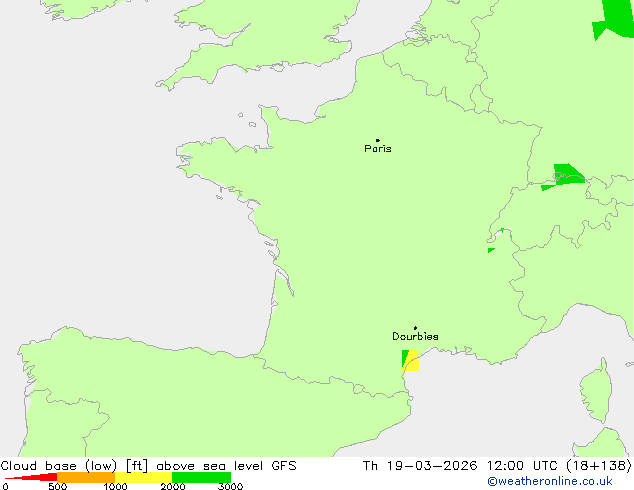Click the green cloud patch near Swiss border

click(568, 175)
